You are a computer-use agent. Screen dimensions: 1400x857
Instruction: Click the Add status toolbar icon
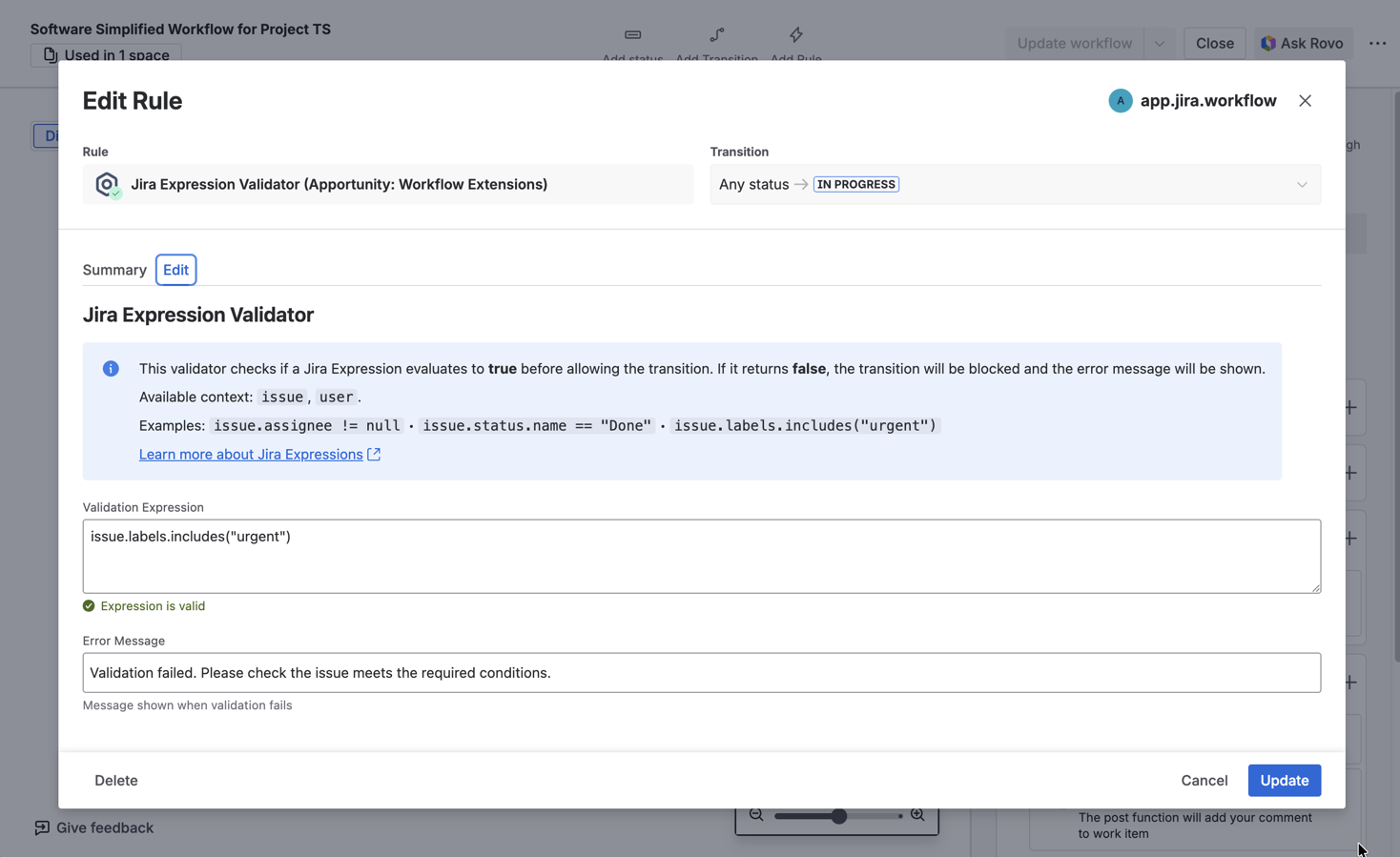[632, 35]
